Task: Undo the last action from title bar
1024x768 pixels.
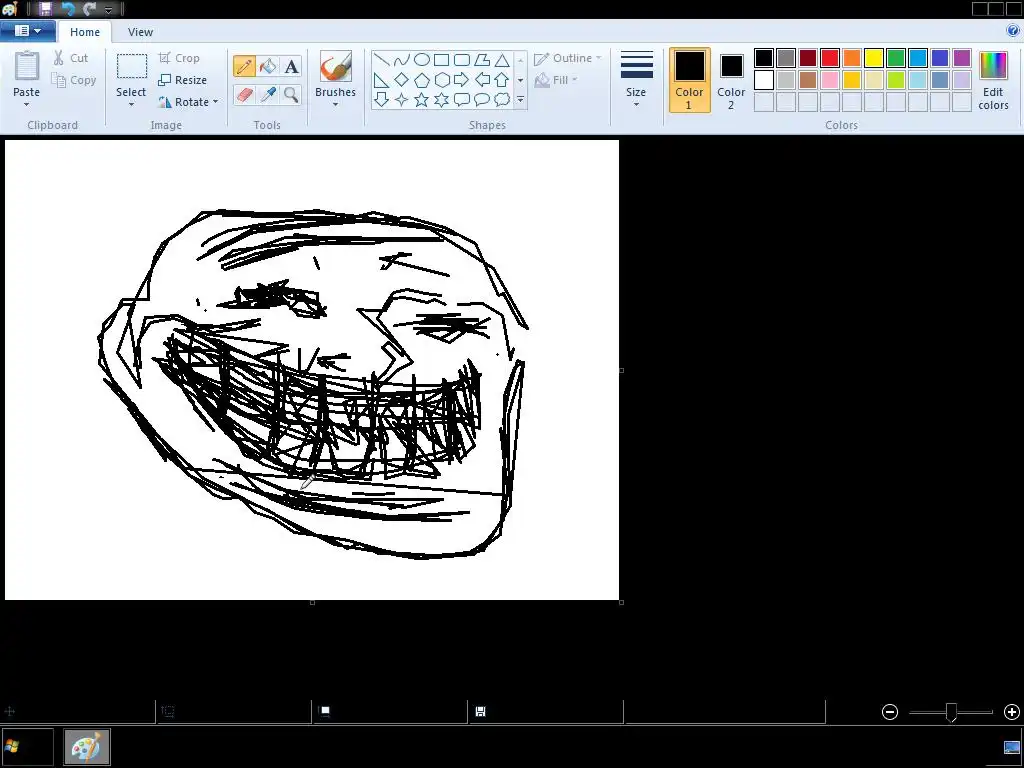Action: click(68, 9)
